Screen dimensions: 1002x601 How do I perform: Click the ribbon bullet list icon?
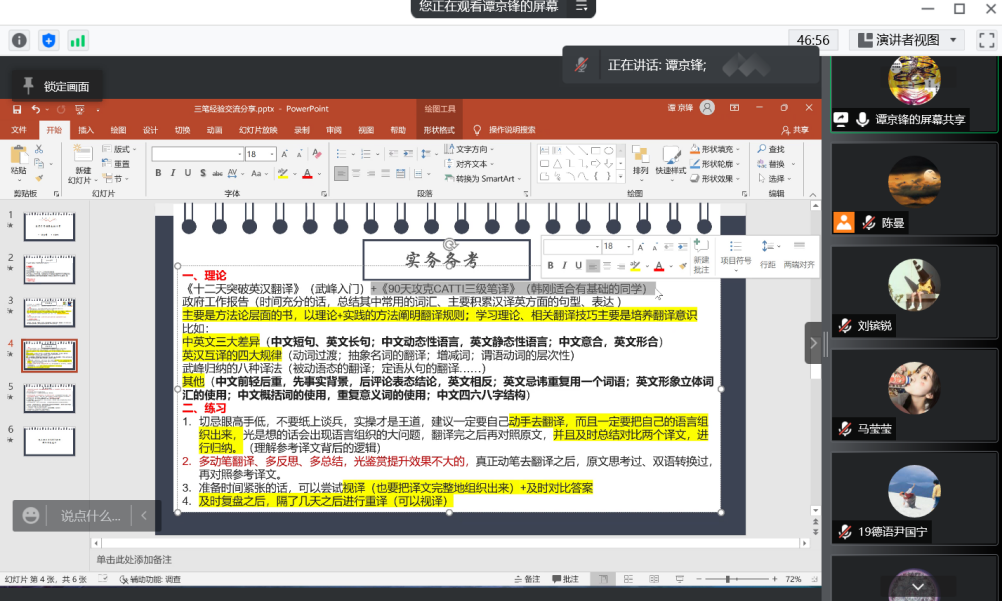tap(341, 154)
